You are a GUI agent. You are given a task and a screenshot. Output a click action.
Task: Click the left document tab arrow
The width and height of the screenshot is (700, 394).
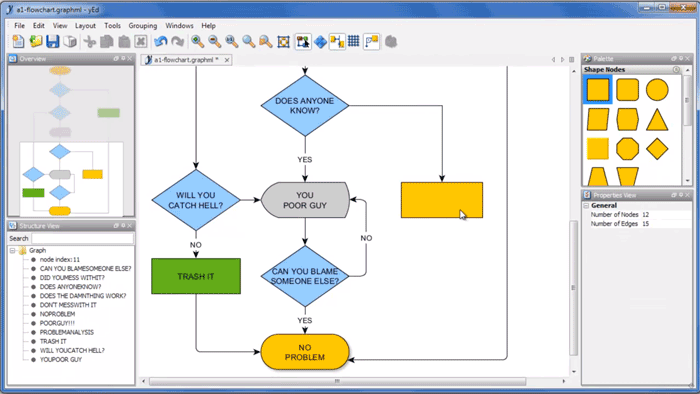(554, 59)
